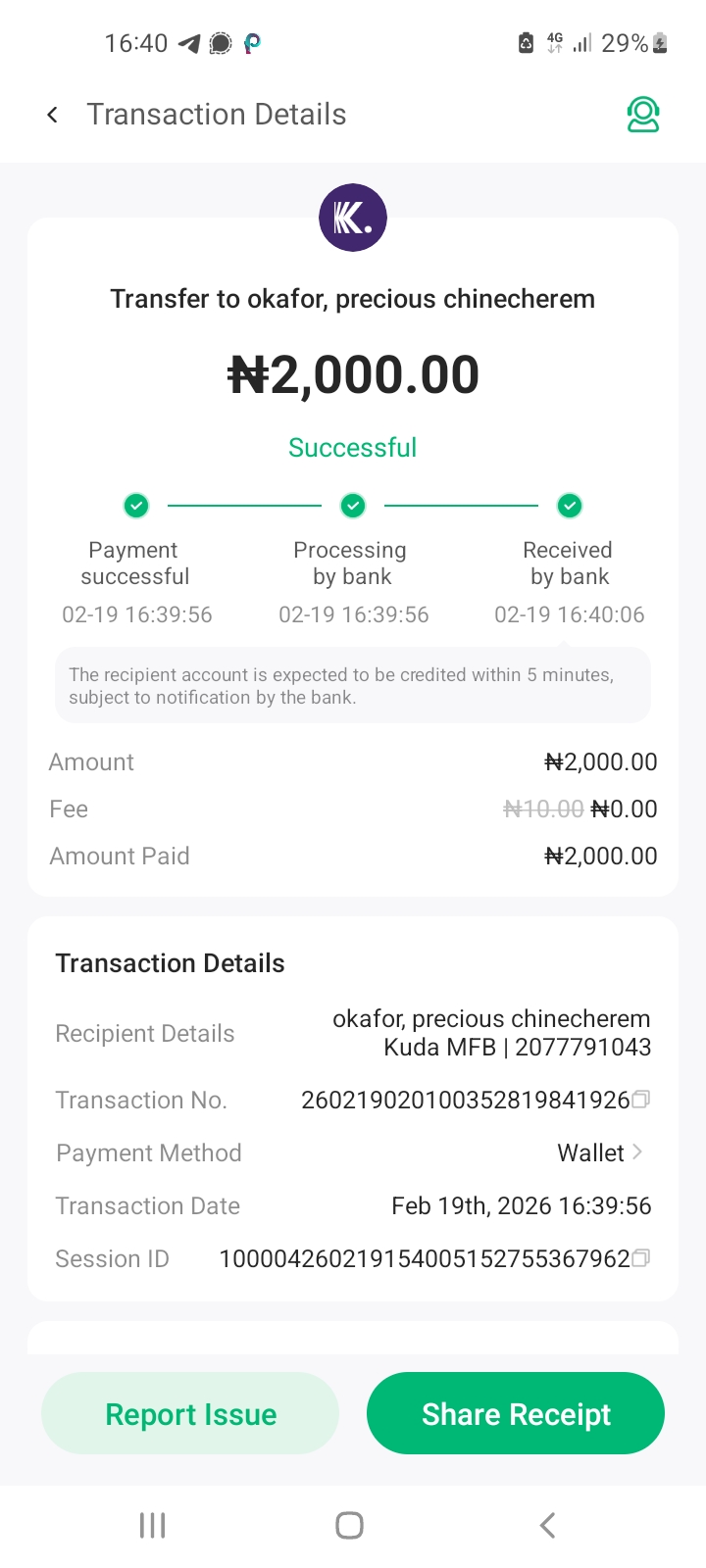Open customer support headset icon
Screen dimensions: 706x1568
643,115
